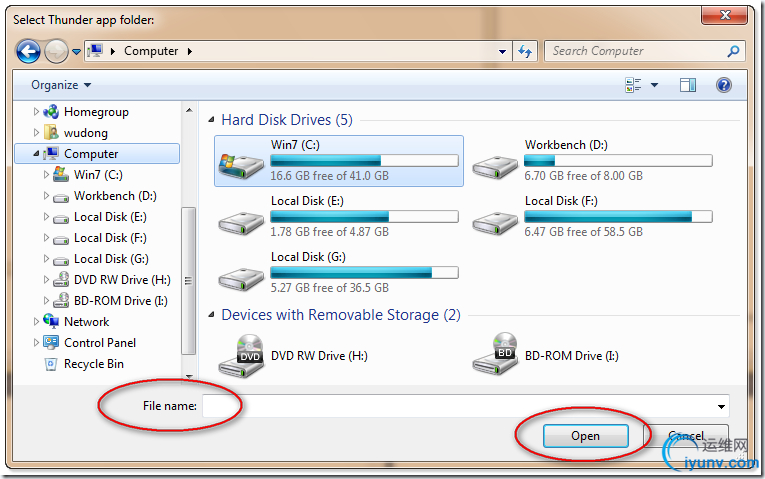Click the navigation pane scroll up arrow
765x479 pixels.
189,111
